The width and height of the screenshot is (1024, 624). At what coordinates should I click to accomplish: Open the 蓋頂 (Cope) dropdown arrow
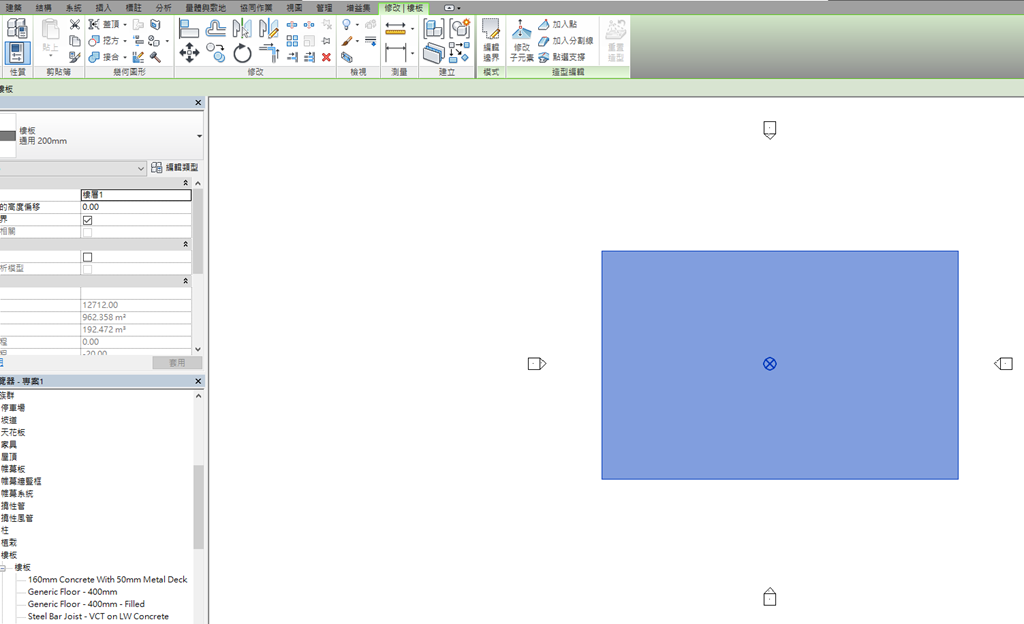click(125, 24)
